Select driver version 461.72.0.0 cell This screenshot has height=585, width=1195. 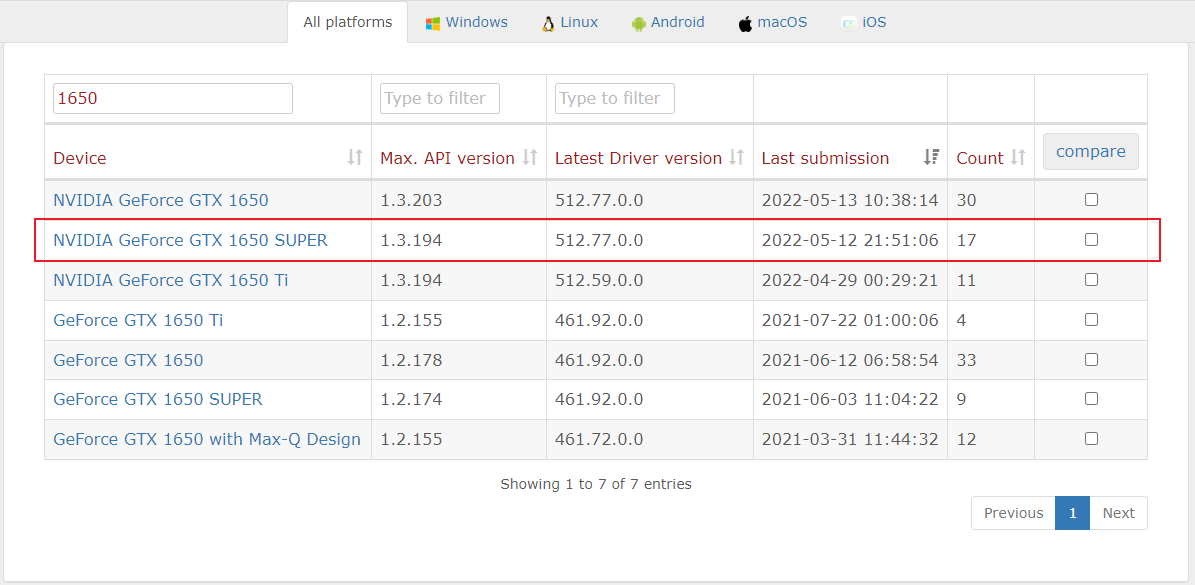[599, 440]
